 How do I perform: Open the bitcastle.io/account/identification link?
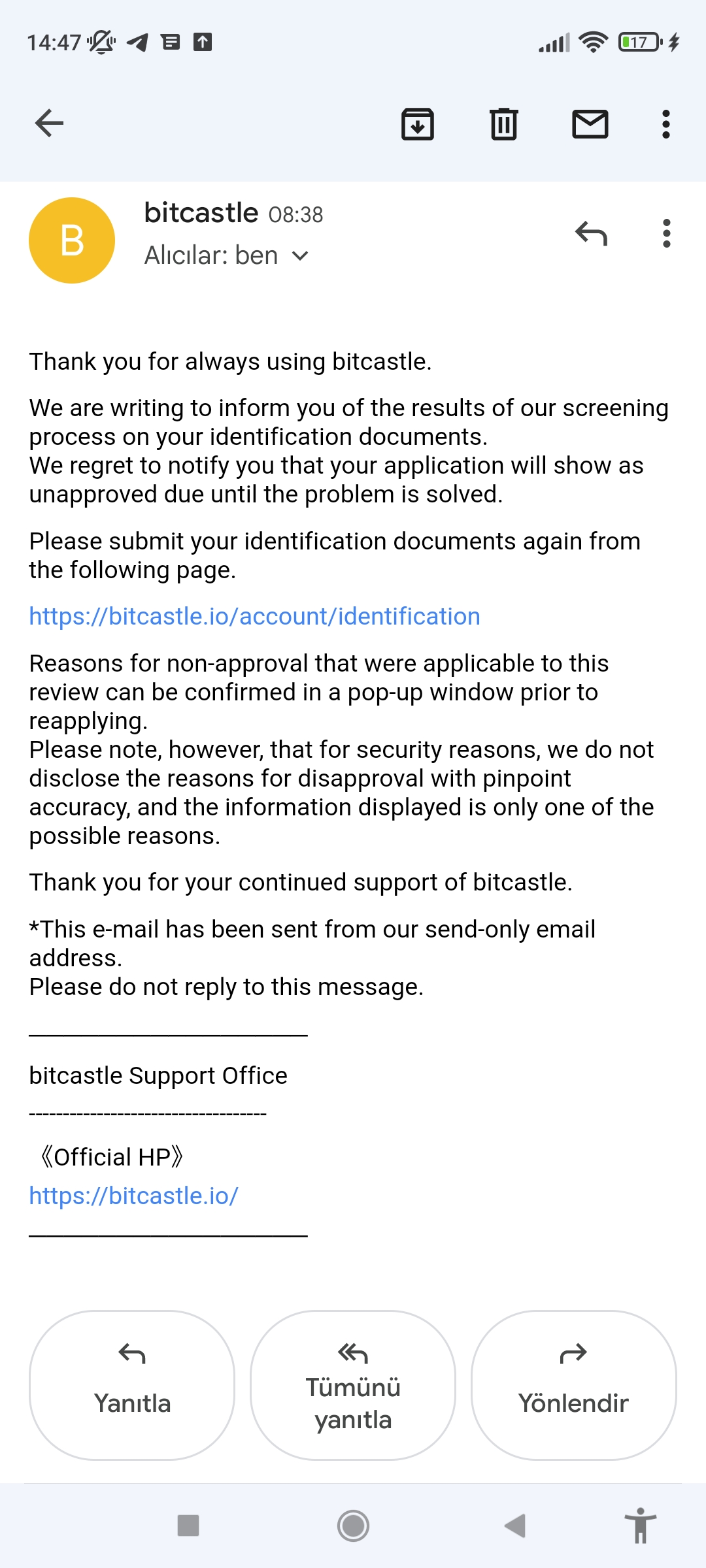[255, 616]
